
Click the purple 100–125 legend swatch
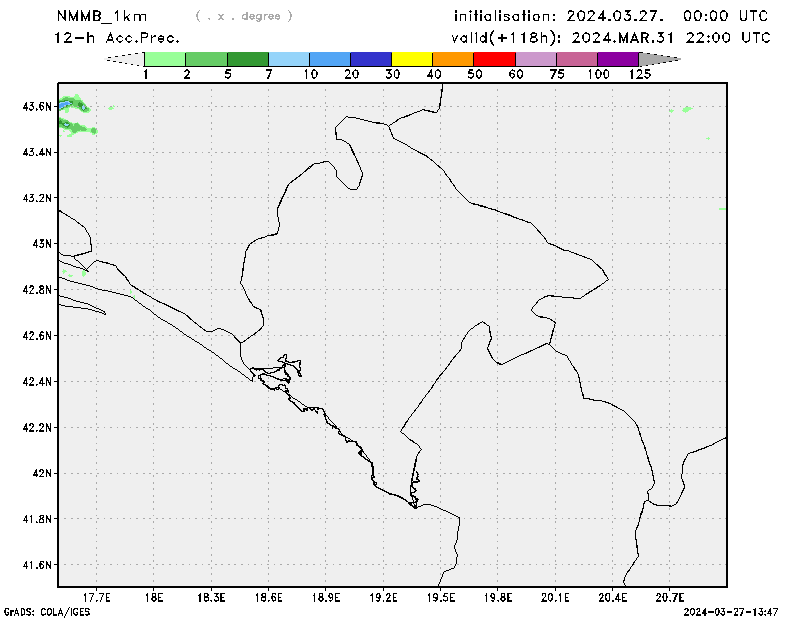click(618, 59)
